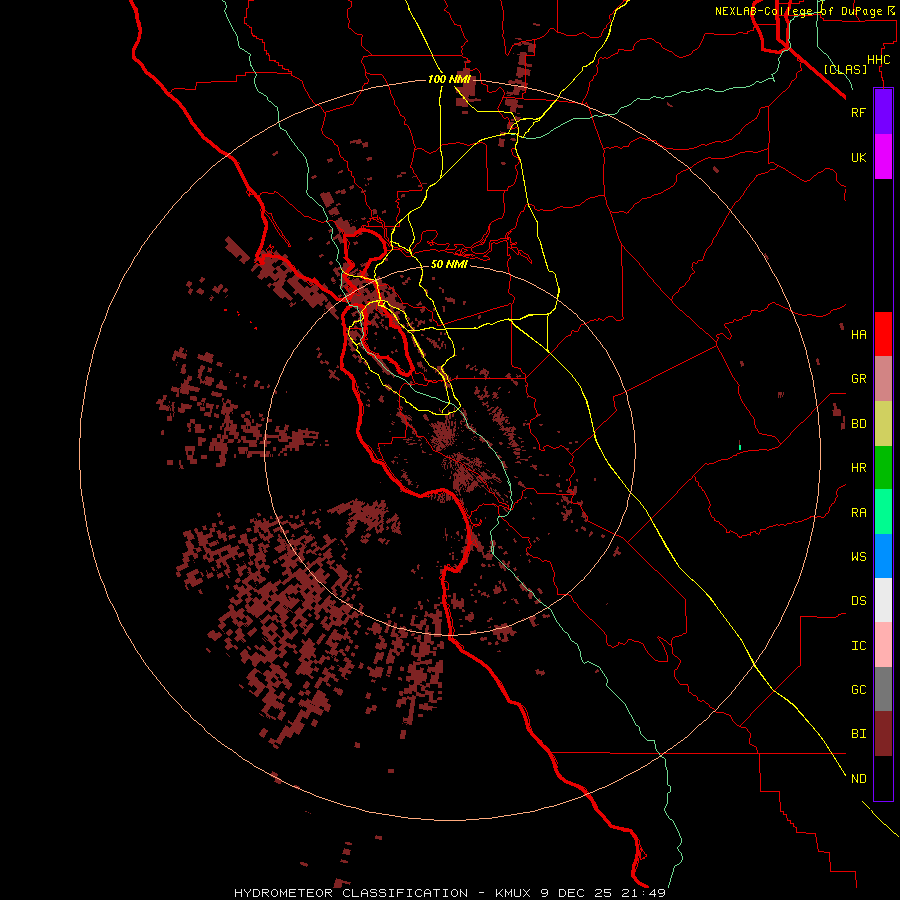This screenshot has width=900, height=900.
Task: Click the UK magenta legend swatch
Action: click(883, 157)
